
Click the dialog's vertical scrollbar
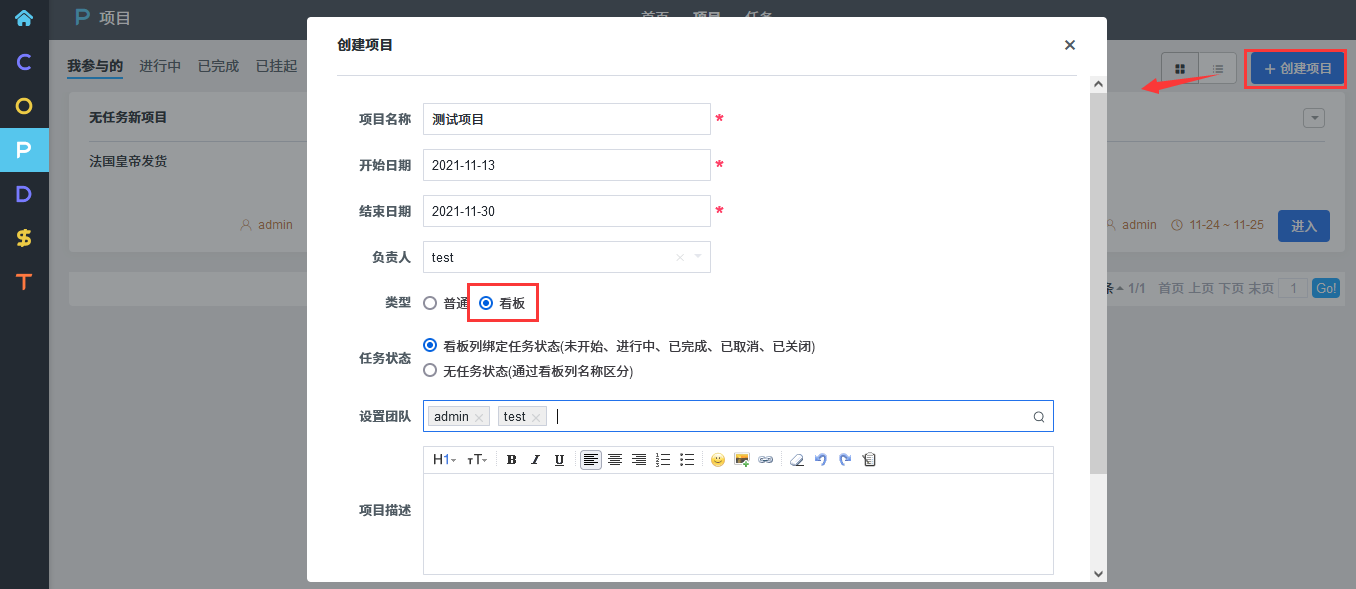[1098, 280]
